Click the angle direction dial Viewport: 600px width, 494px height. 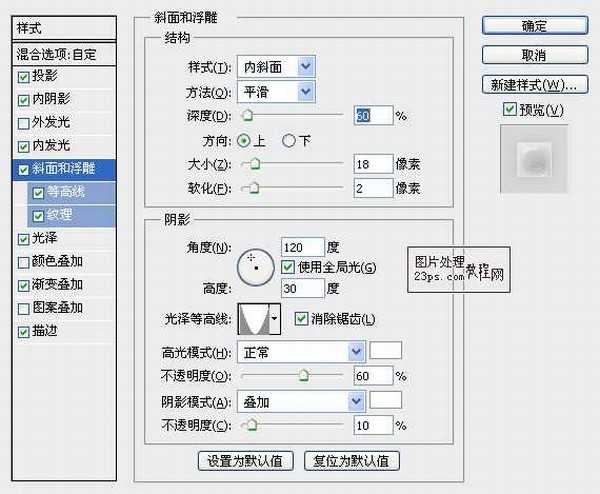[x=254, y=265]
